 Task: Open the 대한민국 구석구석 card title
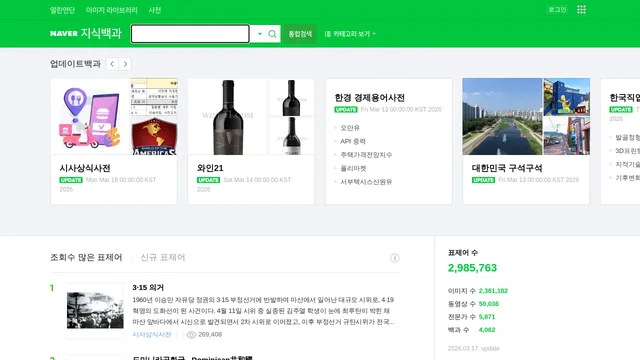(x=507, y=168)
